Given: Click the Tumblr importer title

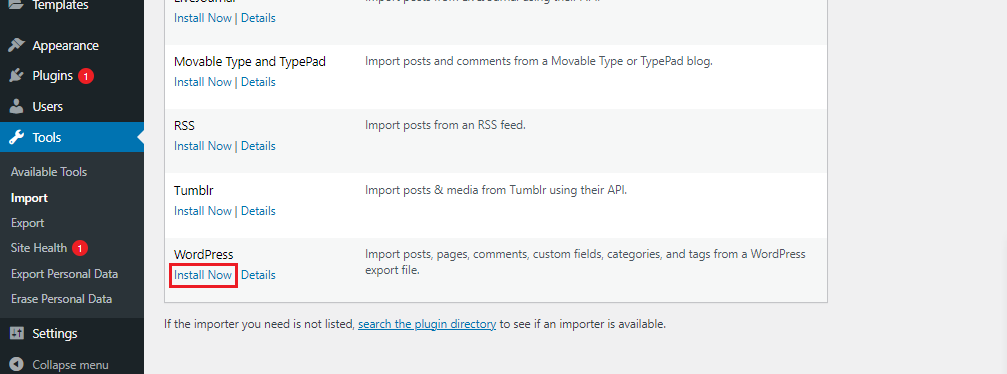Looking at the screenshot, I should point(194,191).
